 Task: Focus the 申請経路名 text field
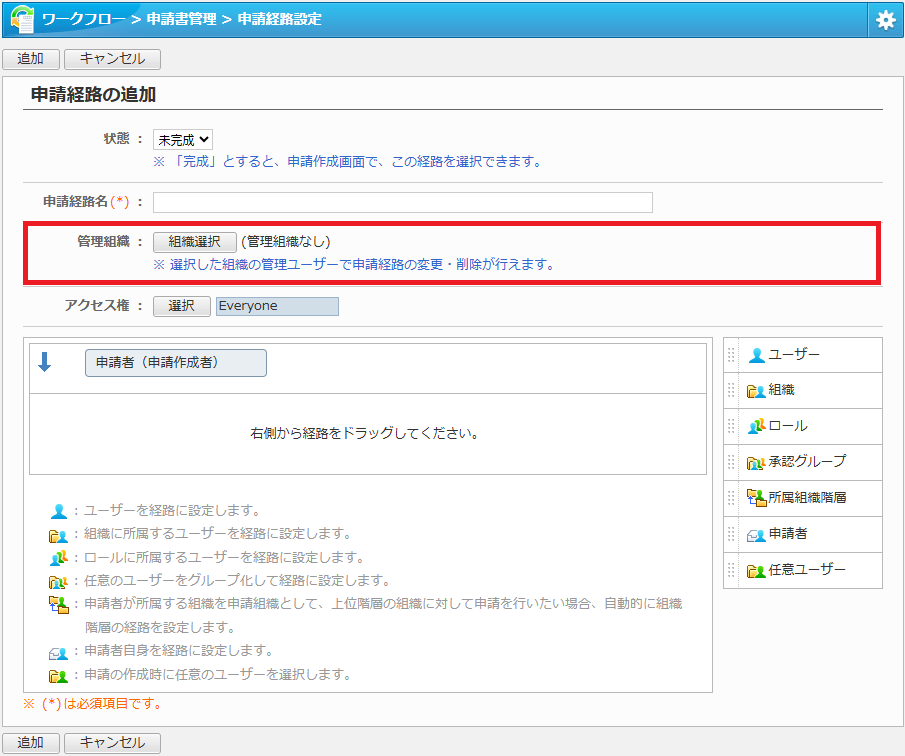point(402,203)
